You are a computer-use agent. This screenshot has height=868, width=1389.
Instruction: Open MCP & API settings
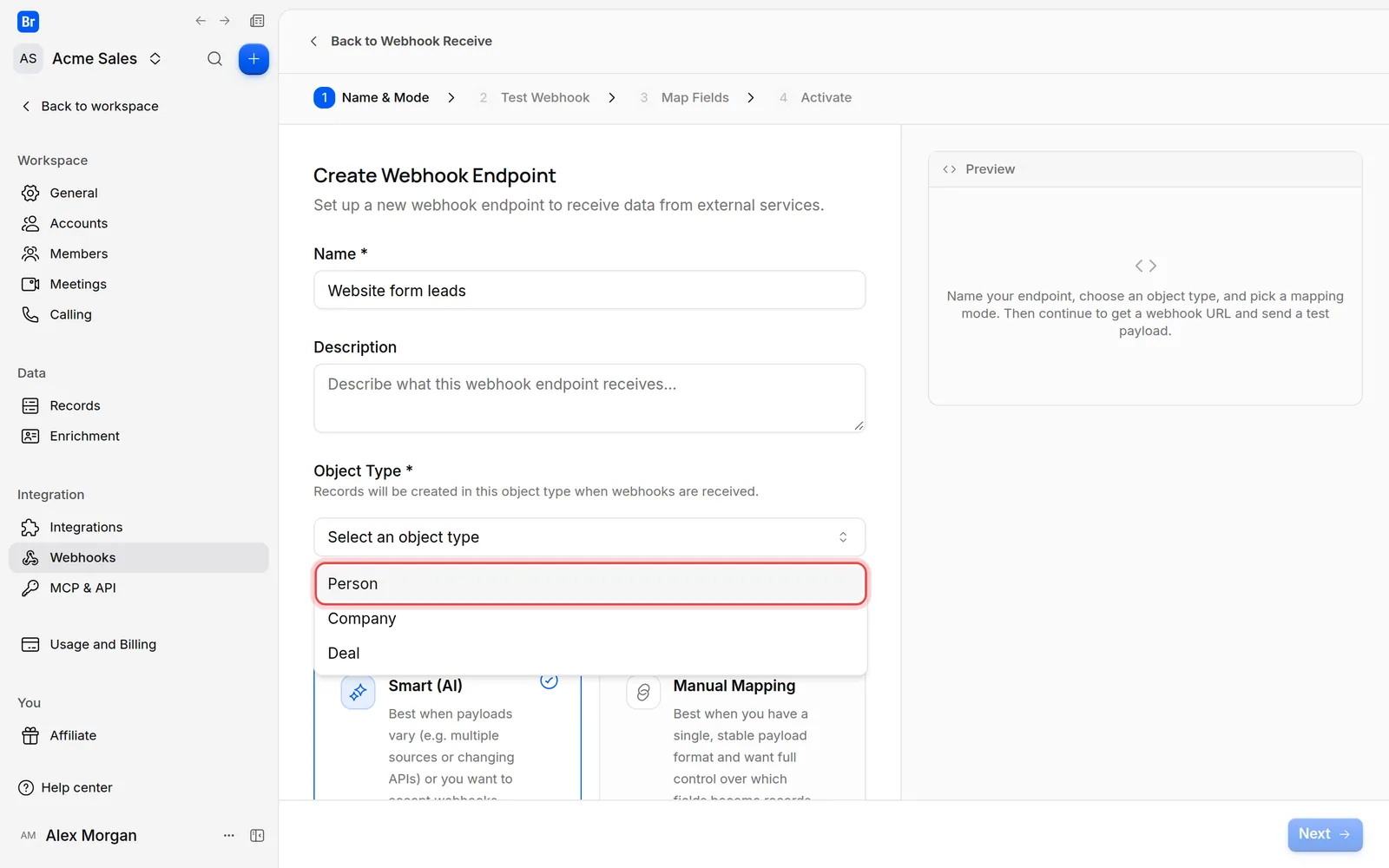click(x=139, y=588)
